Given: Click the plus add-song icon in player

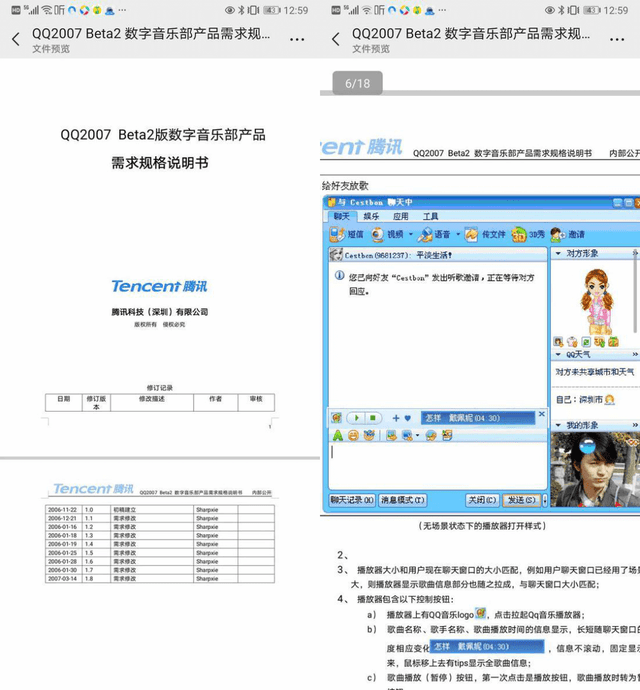Looking at the screenshot, I should (396, 418).
